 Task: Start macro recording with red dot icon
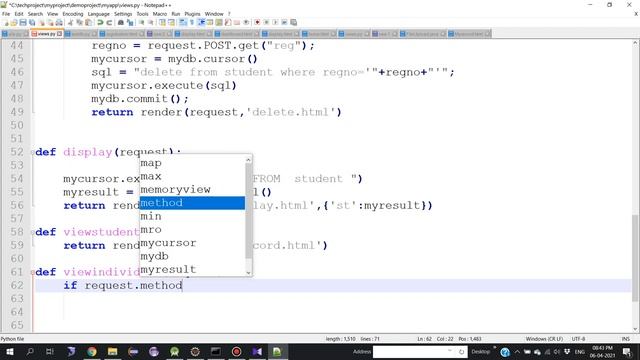tap(257, 22)
